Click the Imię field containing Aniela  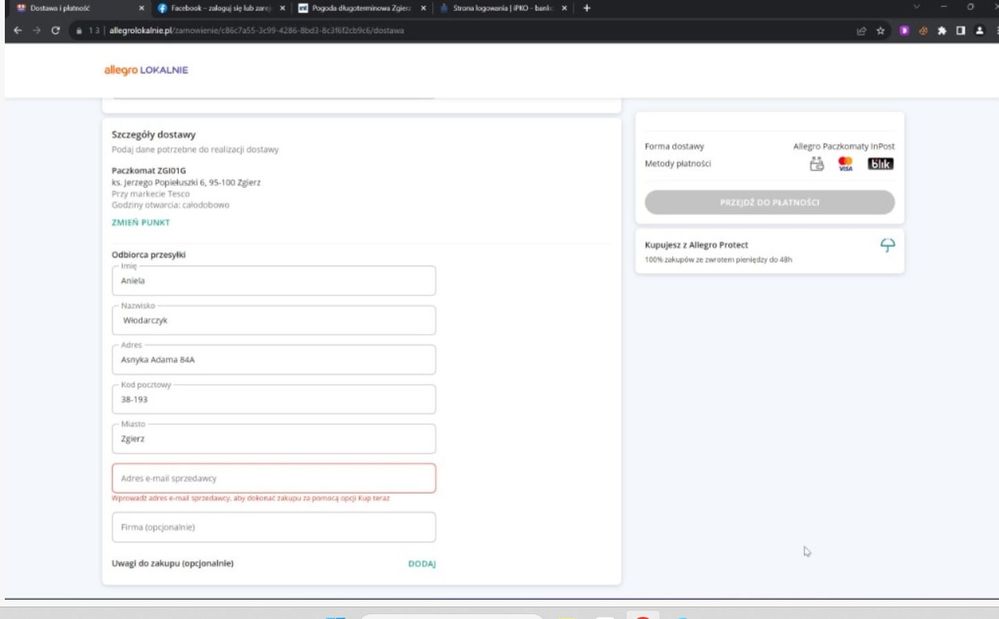tap(274, 280)
